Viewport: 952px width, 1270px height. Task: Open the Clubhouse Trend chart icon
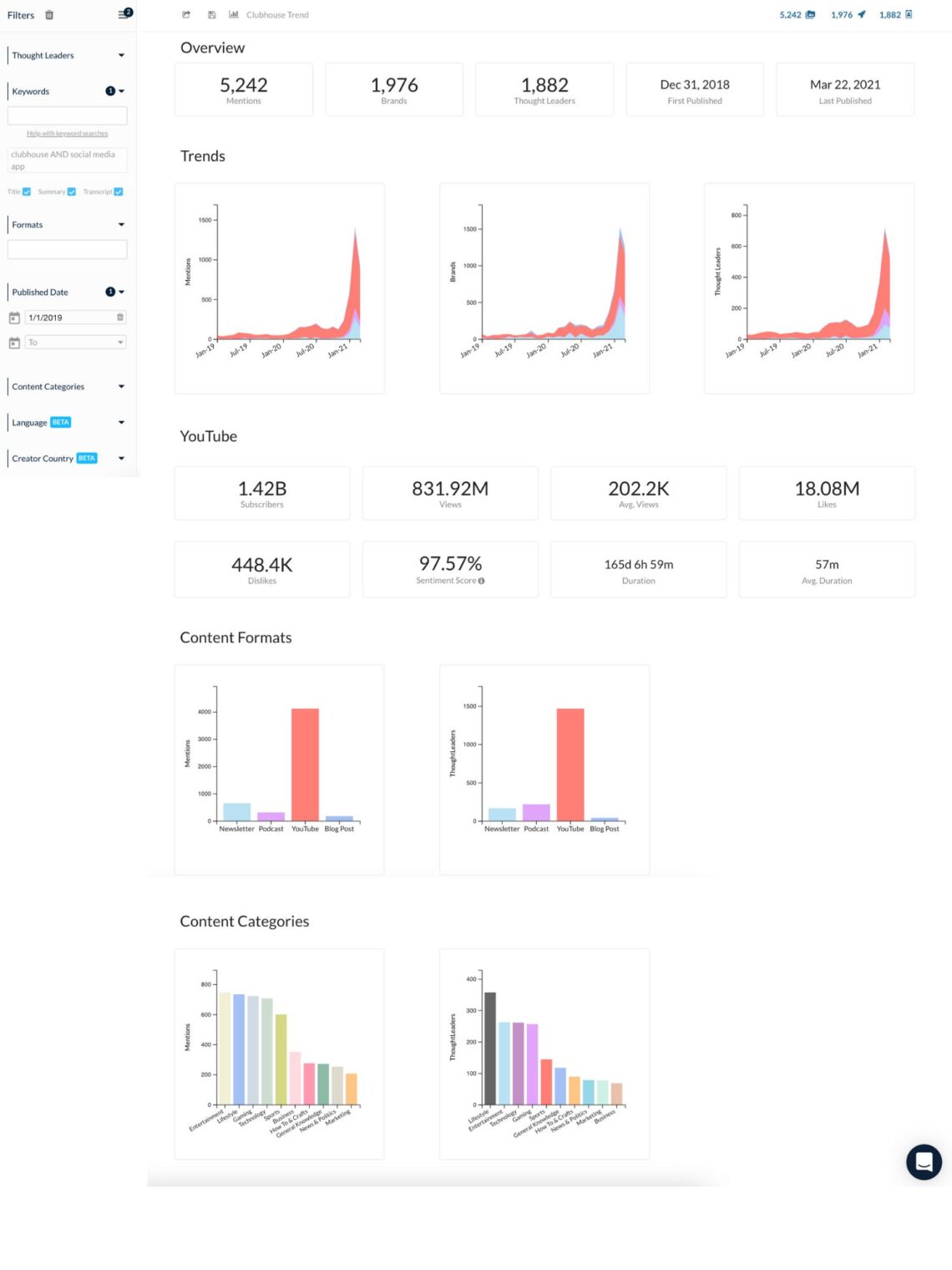coord(235,14)
